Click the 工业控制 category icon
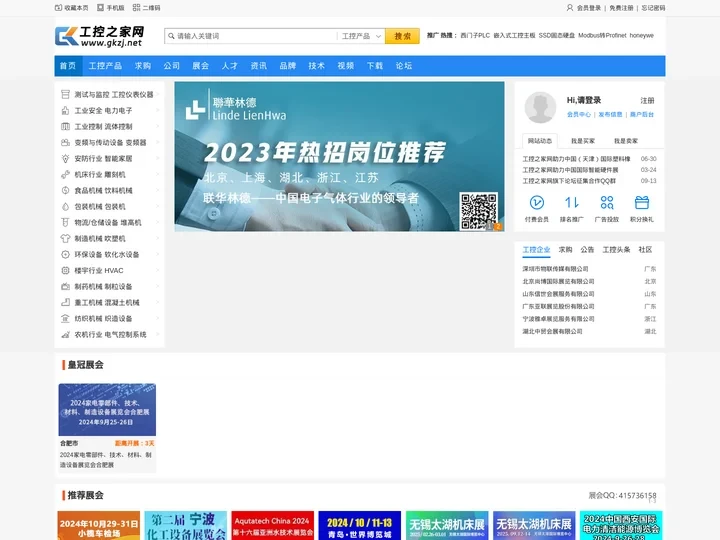 click(65, 127)
